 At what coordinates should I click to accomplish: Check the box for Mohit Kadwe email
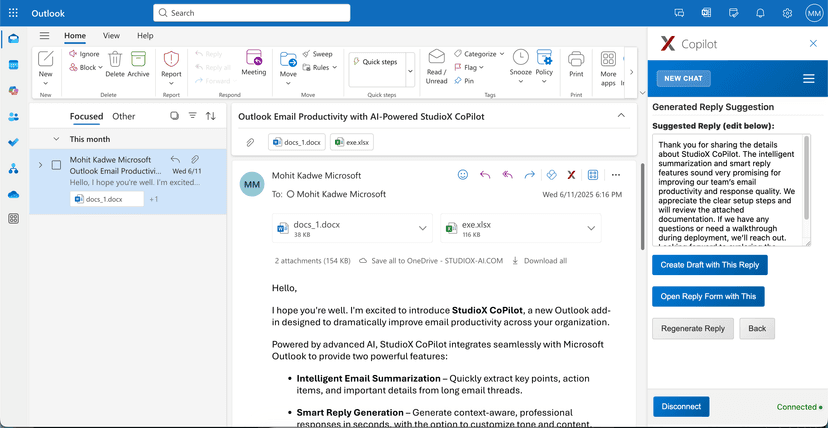coord(56,165)
